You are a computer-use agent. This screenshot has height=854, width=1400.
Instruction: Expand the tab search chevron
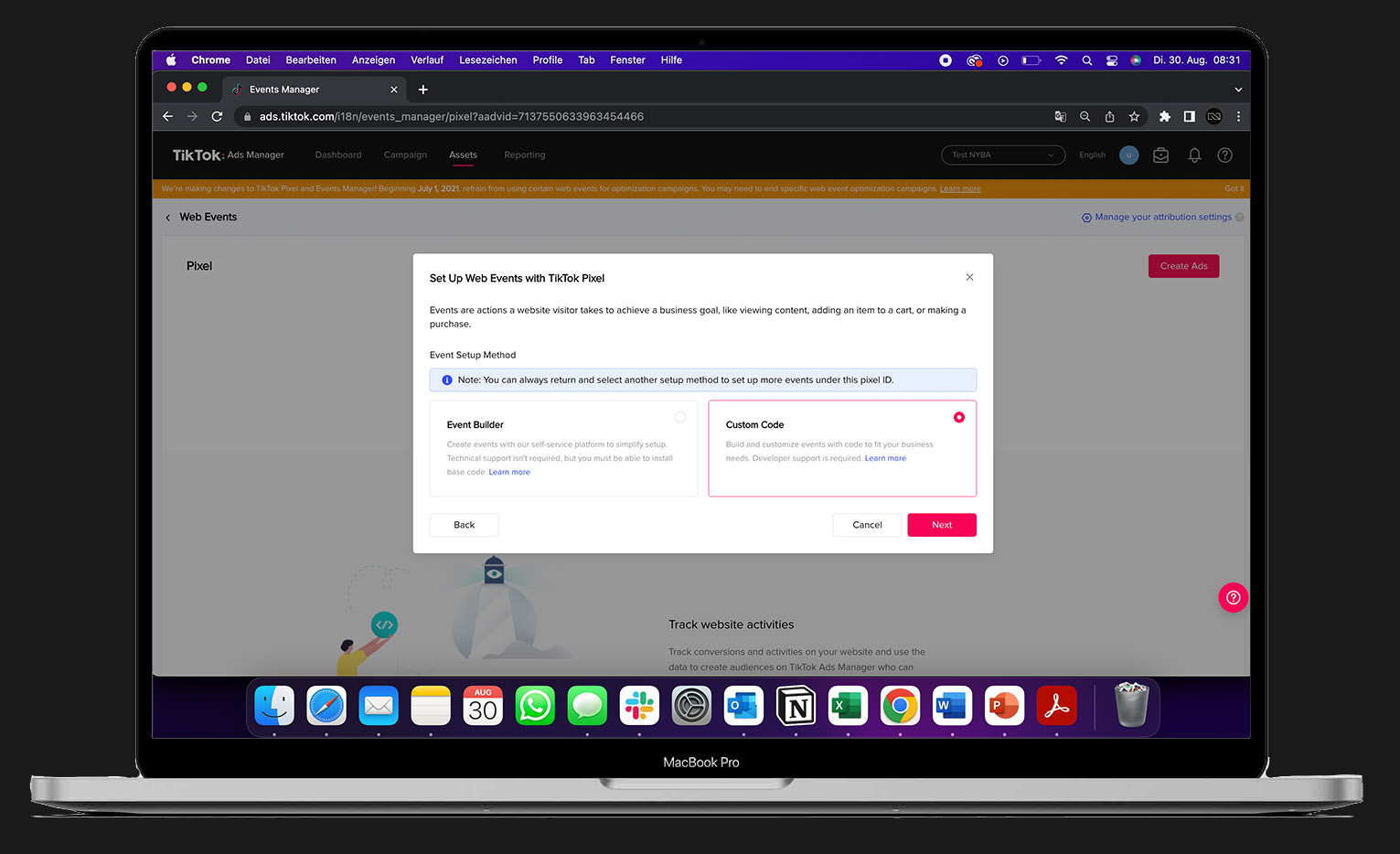click(1238, 90)
